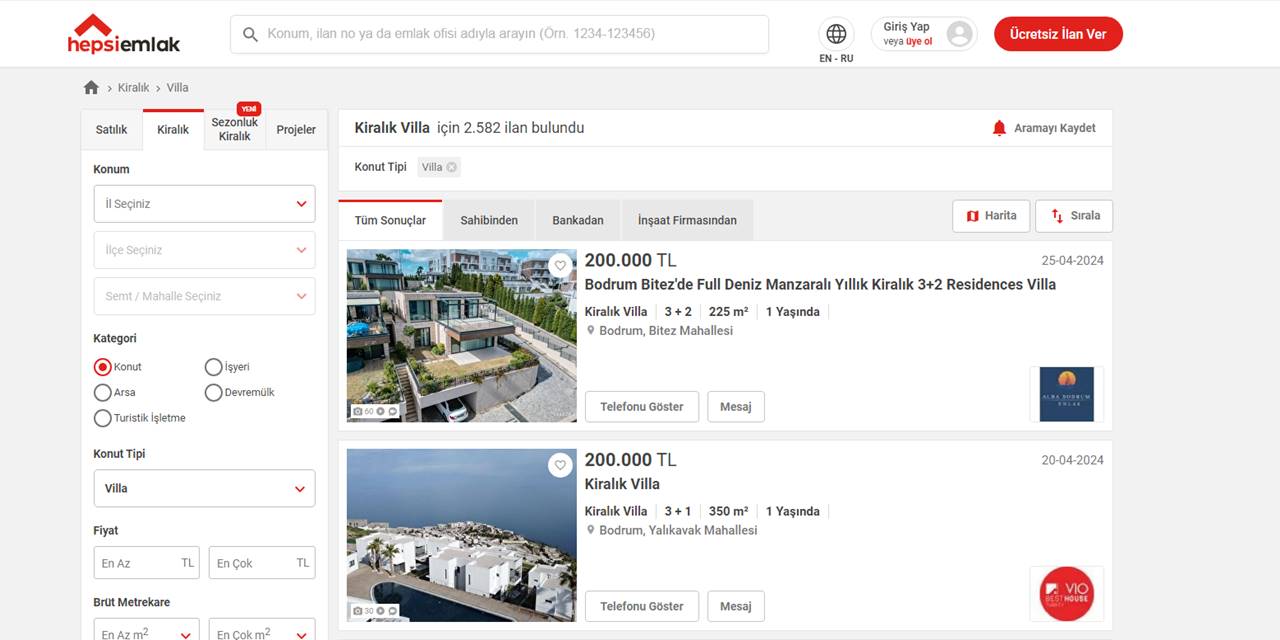Viewport: 1280px width, 640px height.
Task: Click the Vio Best House agency logo
Action: click(x=1066, y=594)
